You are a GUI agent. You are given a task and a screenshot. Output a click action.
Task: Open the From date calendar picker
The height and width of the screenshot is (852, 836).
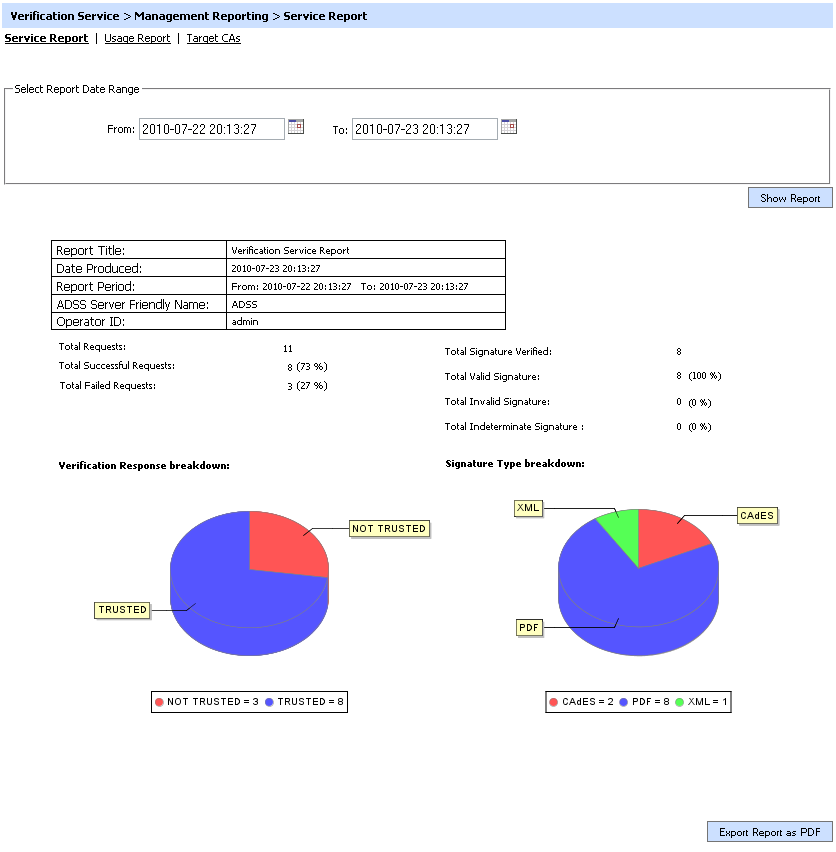tap(295, 127)
